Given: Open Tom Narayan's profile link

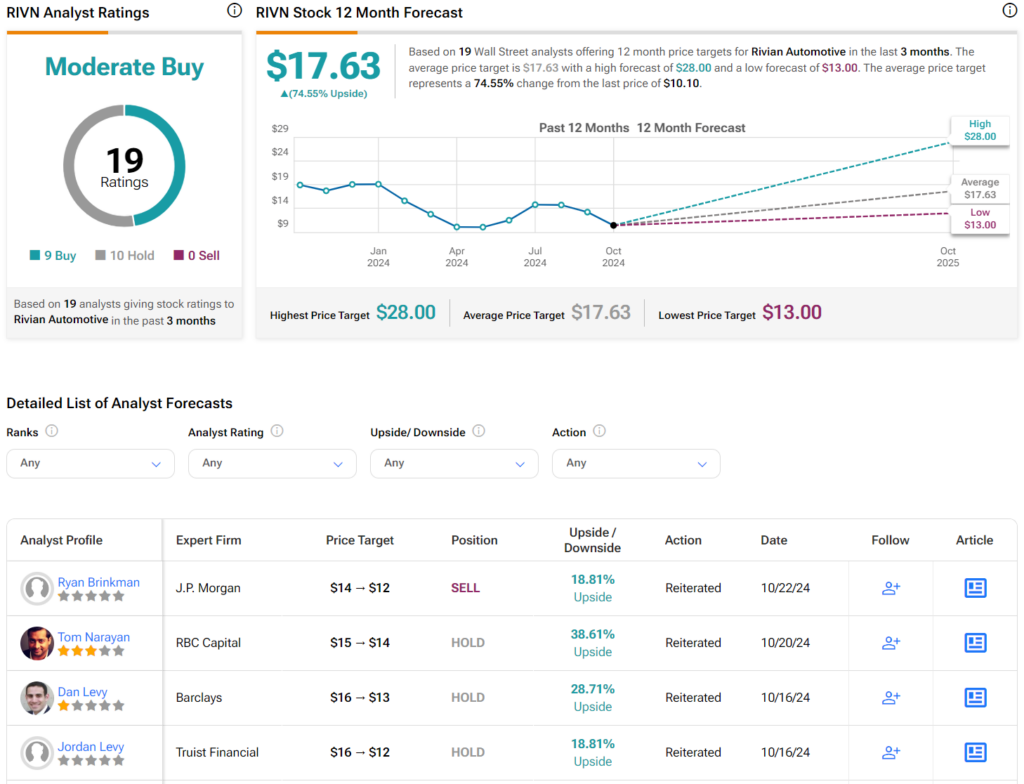Looking at the screenshot, I should [x=93, y=637].
